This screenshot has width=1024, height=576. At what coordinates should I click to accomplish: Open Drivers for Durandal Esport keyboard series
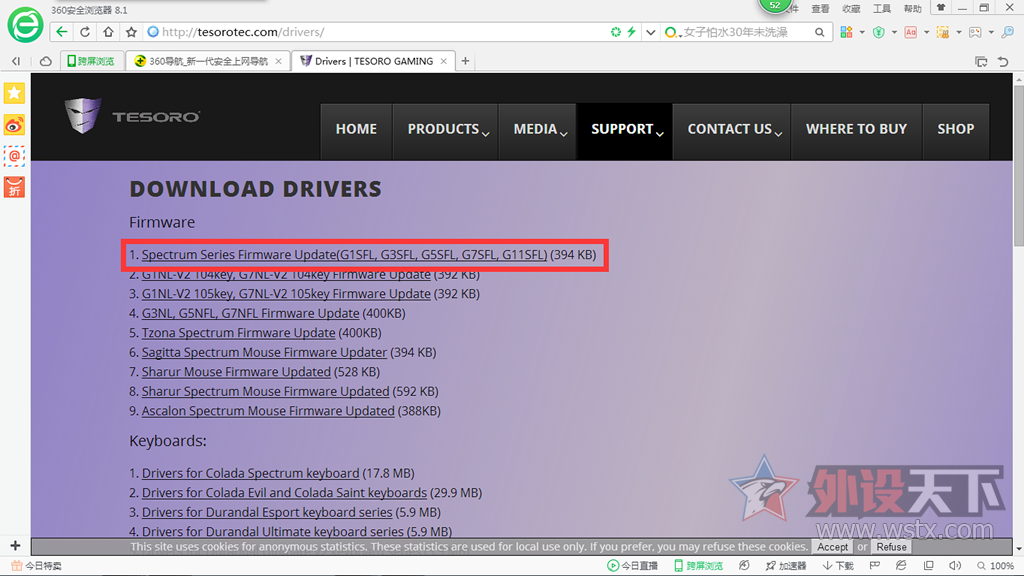pyautogui.click(x=267, y=513)
